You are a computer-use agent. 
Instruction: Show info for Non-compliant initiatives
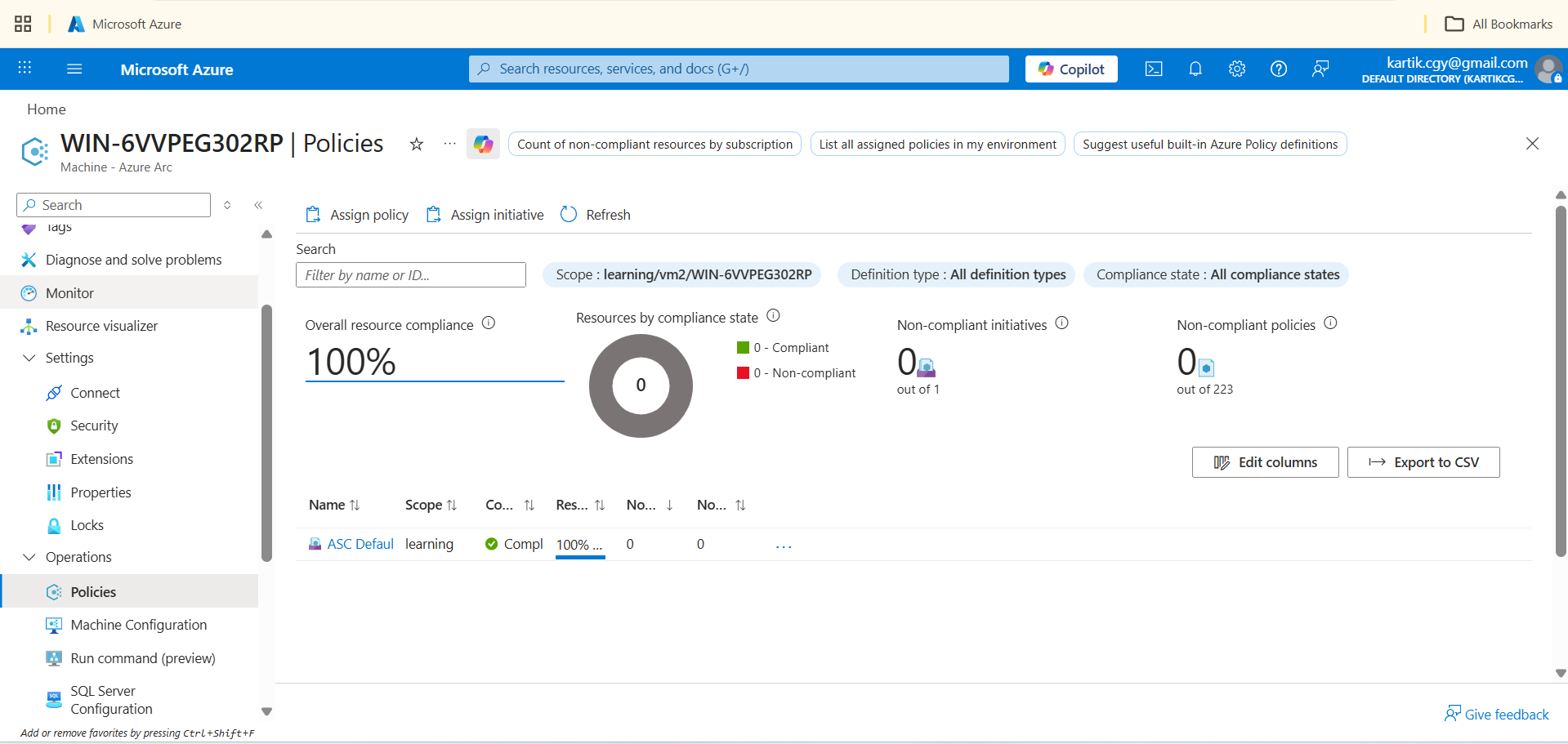(1061, 323)
